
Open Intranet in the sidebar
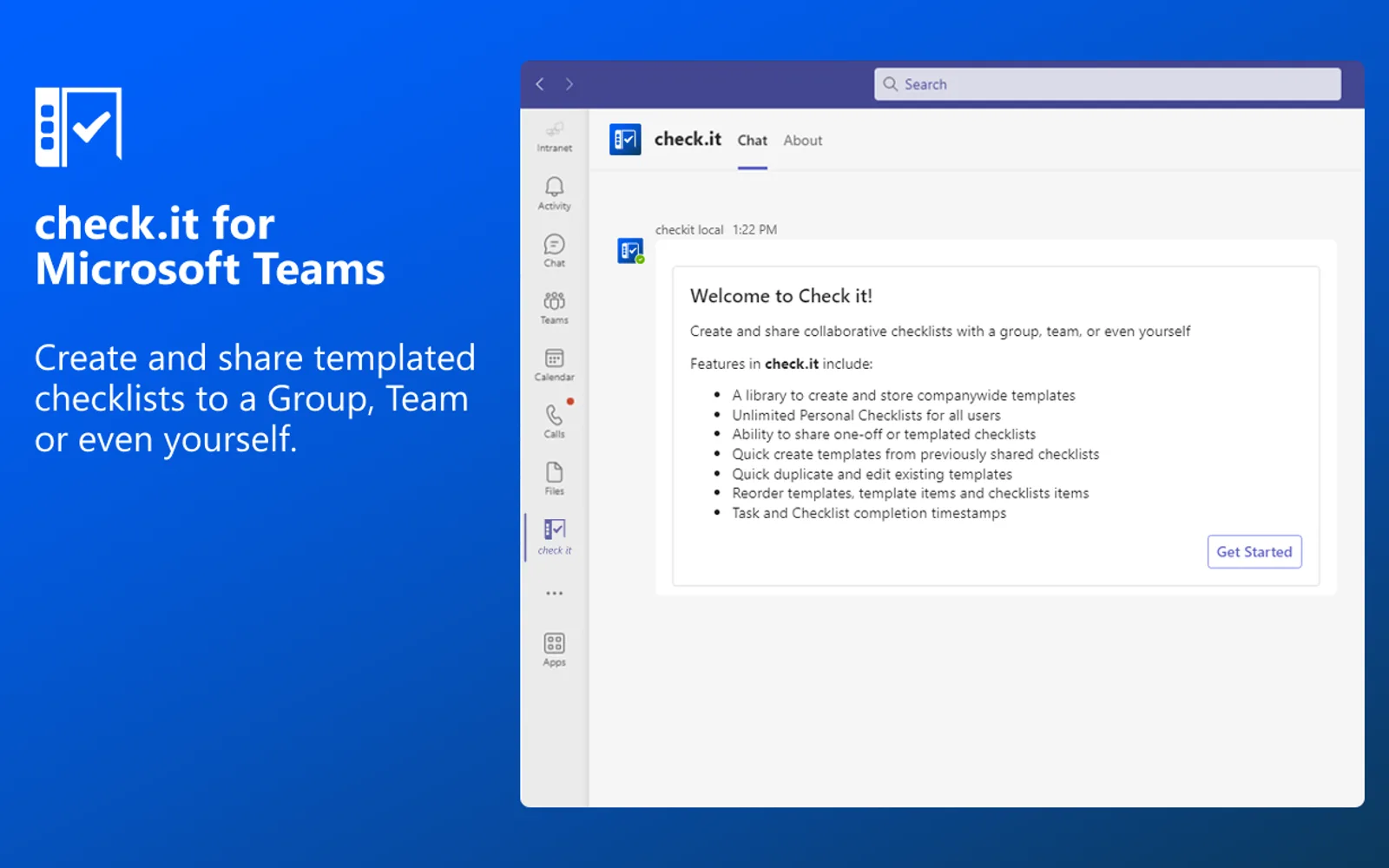(x=555, y=137)
